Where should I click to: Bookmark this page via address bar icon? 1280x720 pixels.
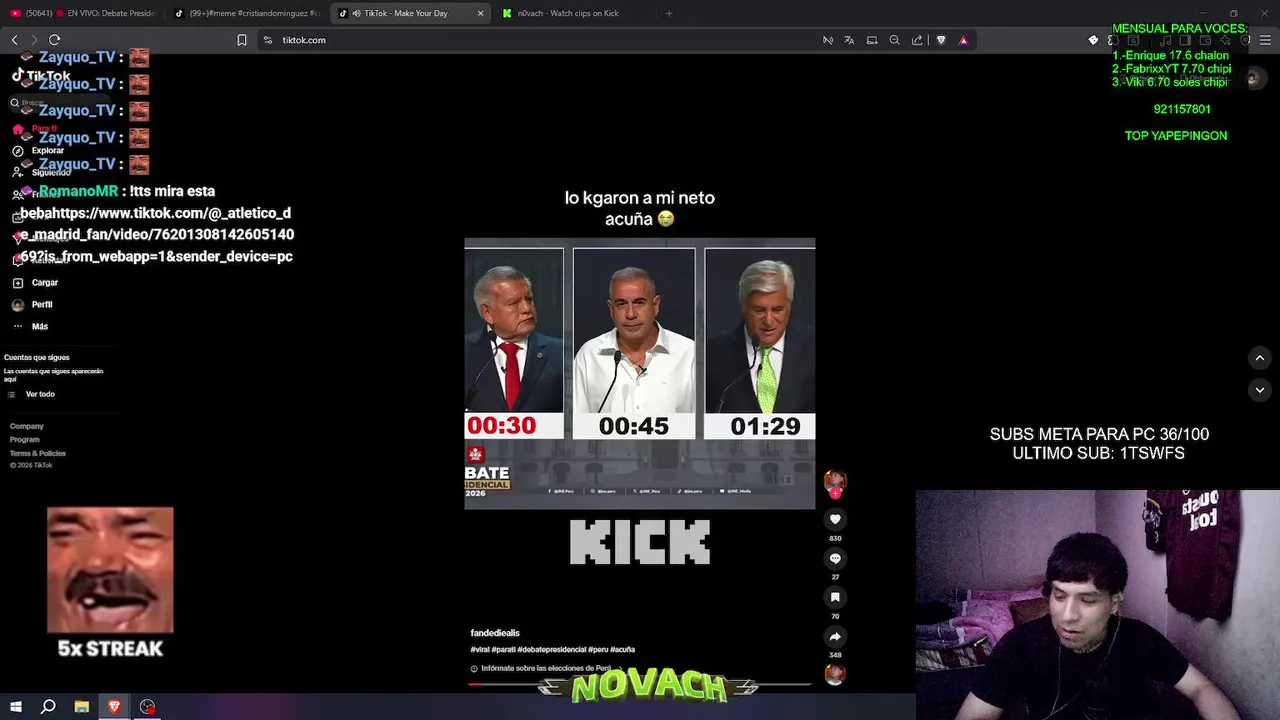click(x=241, y=40)
